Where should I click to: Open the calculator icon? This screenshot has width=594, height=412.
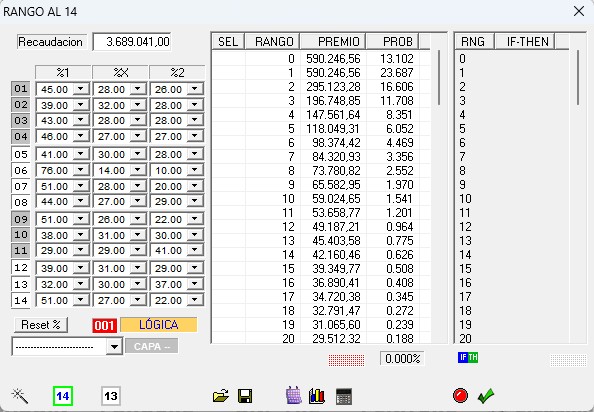[344, 396]
